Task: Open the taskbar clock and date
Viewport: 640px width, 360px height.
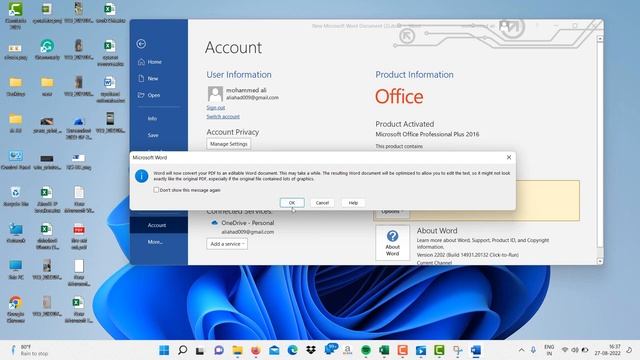Action: click(607, 350)
